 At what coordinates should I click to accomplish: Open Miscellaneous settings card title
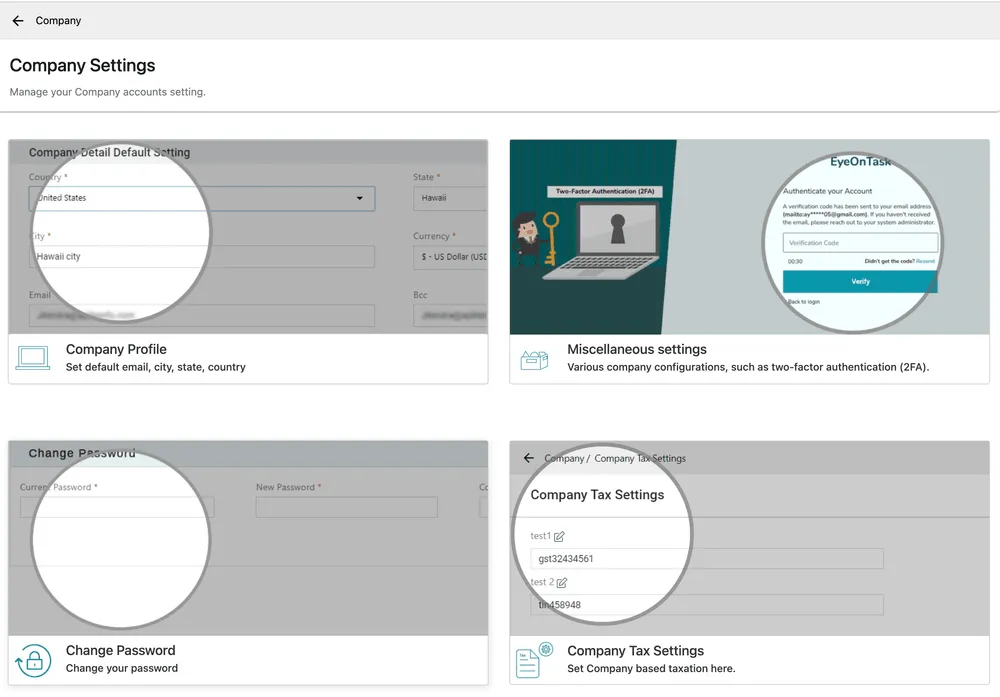636,349
